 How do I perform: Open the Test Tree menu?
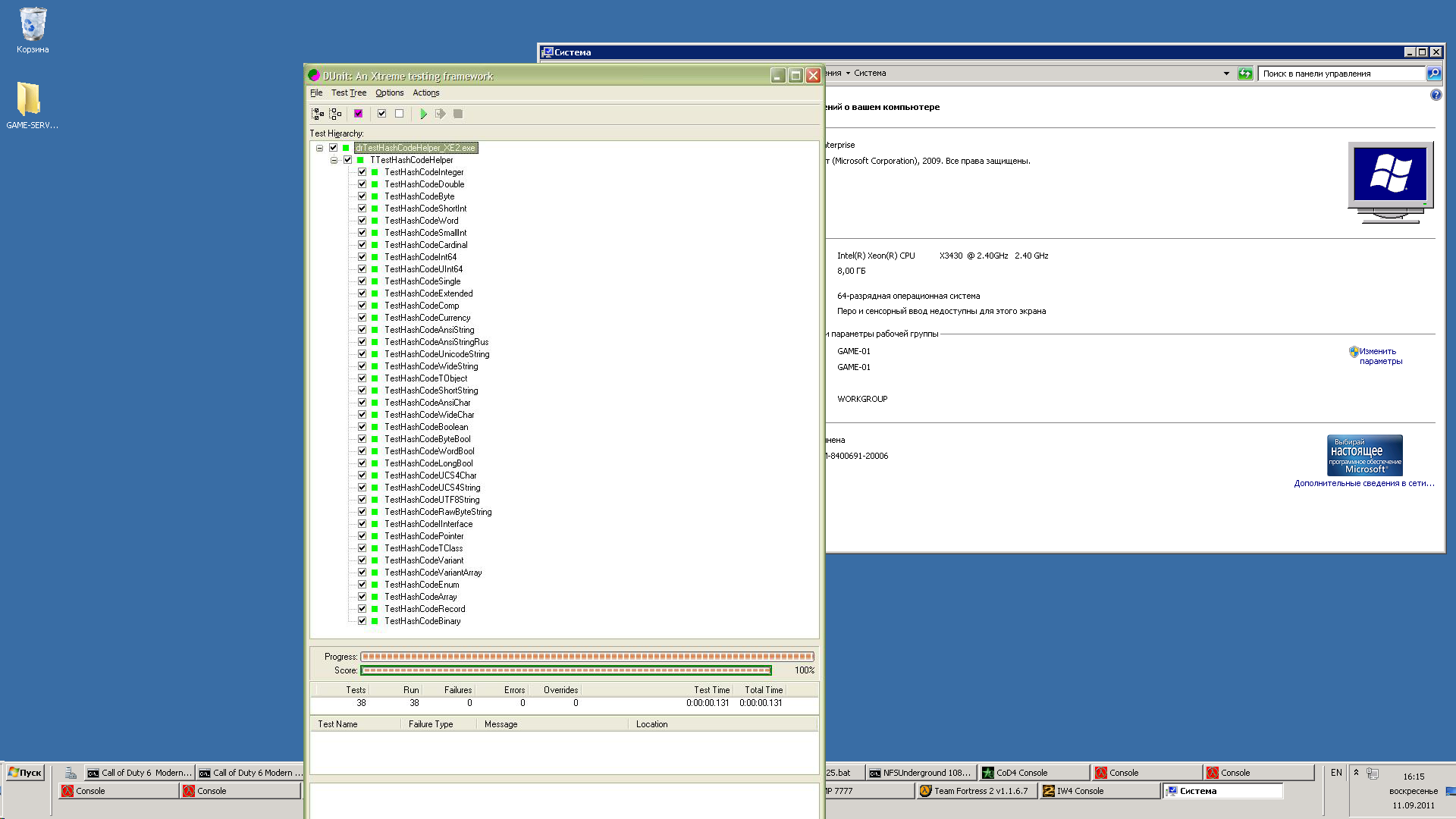(349, 93)
